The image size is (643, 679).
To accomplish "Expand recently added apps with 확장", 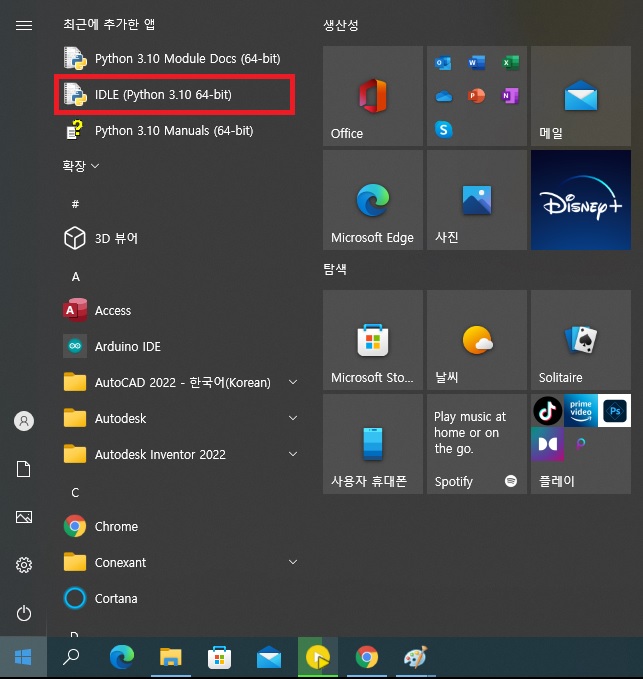I will click(81, 166).
